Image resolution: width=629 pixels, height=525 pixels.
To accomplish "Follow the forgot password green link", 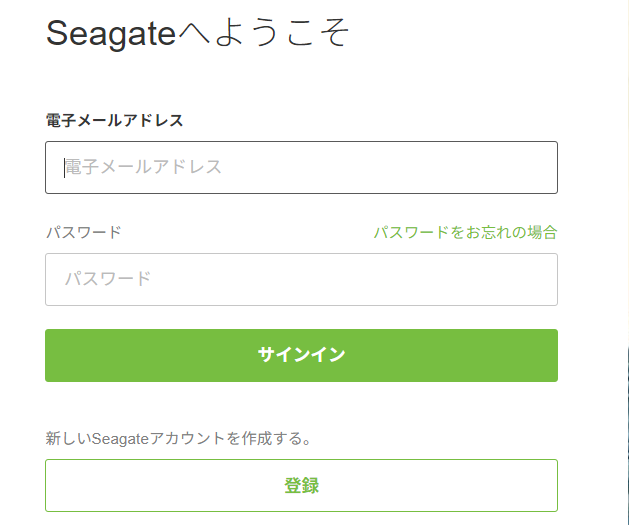I will click(465, 232).
